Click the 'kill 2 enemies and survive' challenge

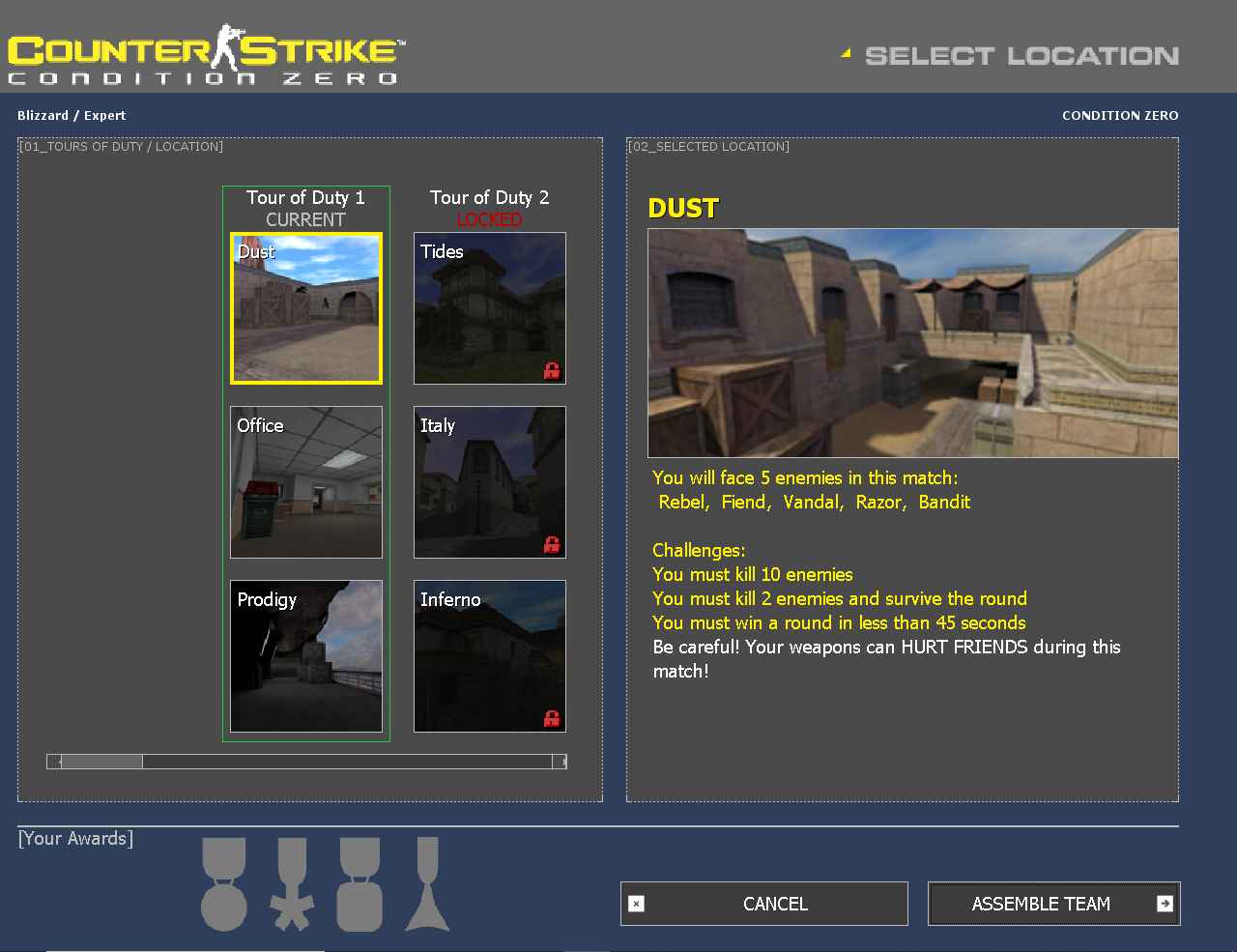[x=840, y=598]
